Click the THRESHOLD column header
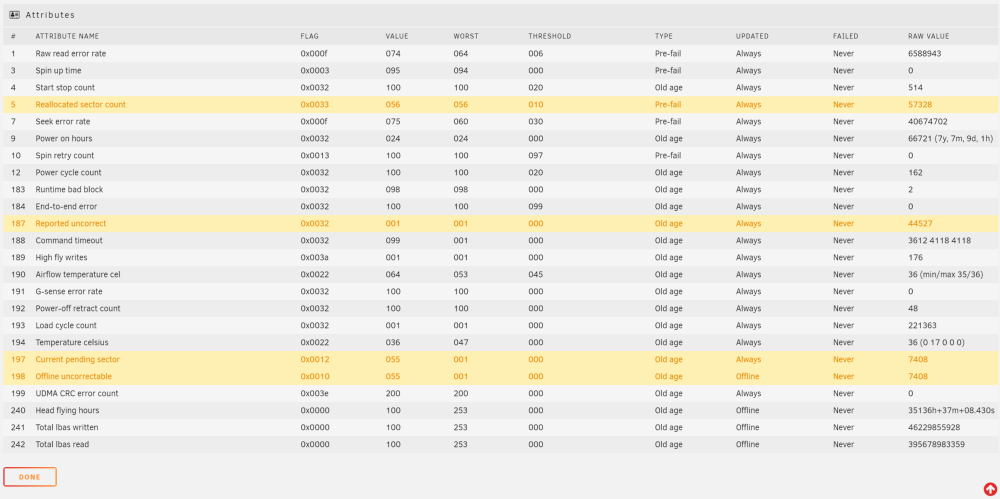 549,36
